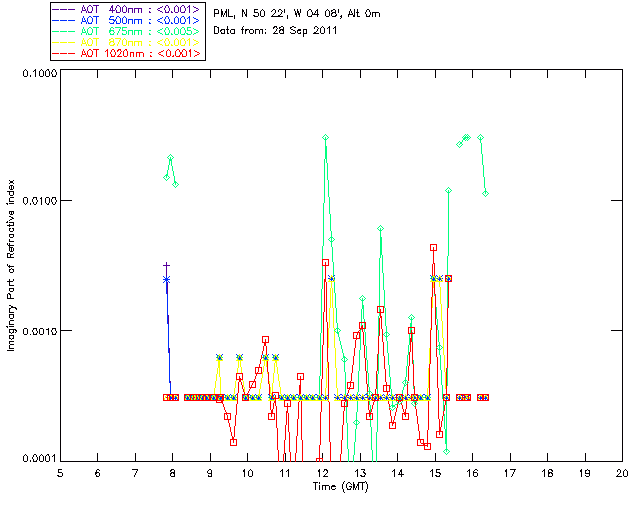Click the highest red square marker near 15 GMT

pos(433,247)
